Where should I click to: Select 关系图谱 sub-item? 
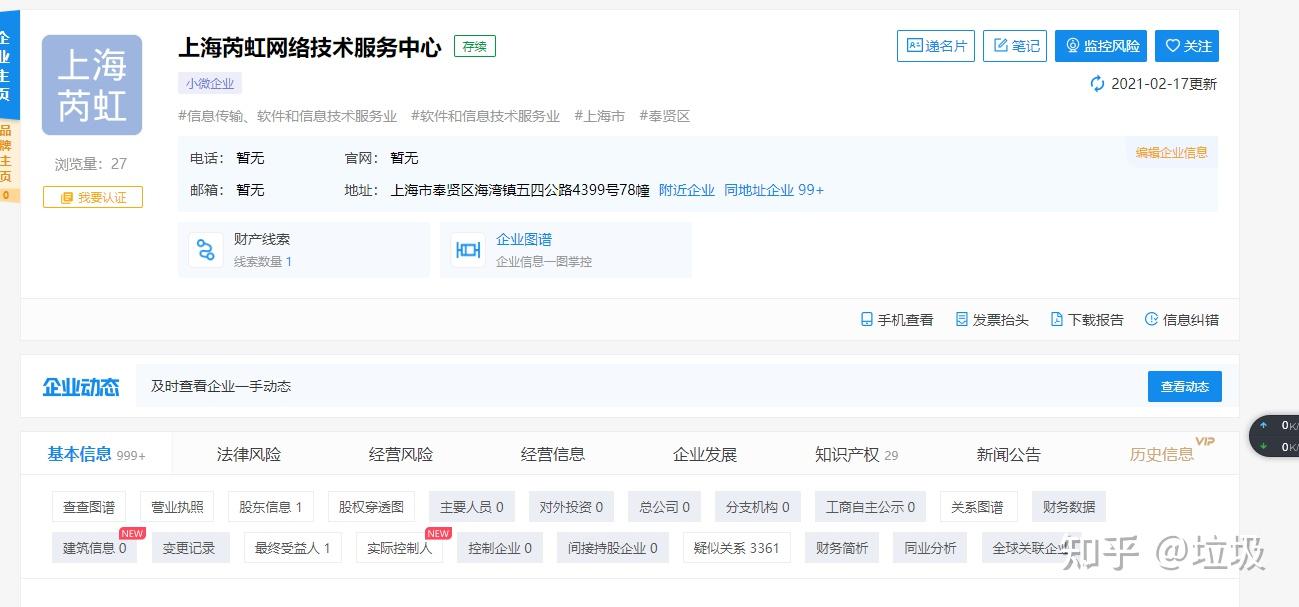977,507
